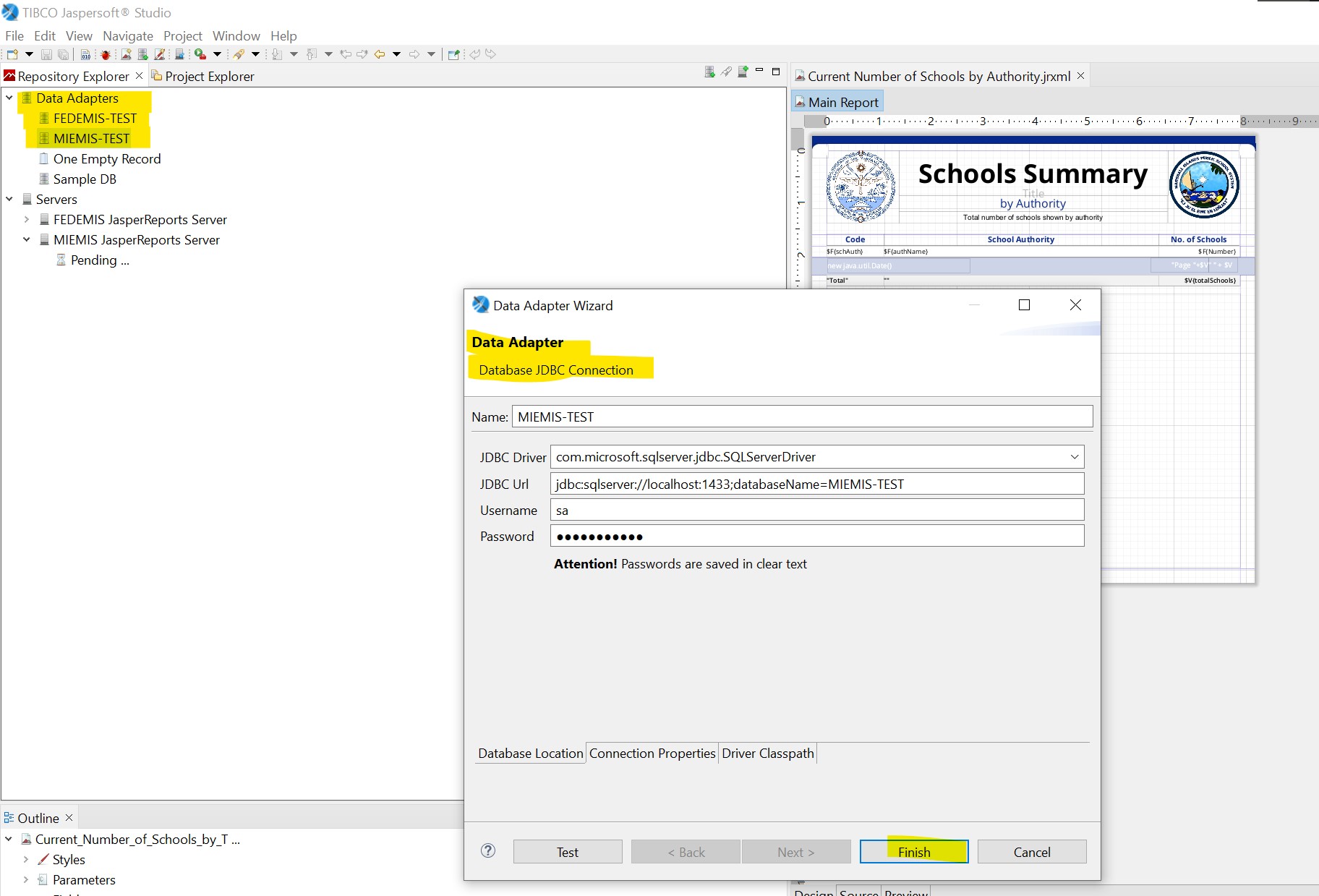This screenshot has height=896, width=1319.
Task: Select the Sample DB data adapter
Action: 85,179
